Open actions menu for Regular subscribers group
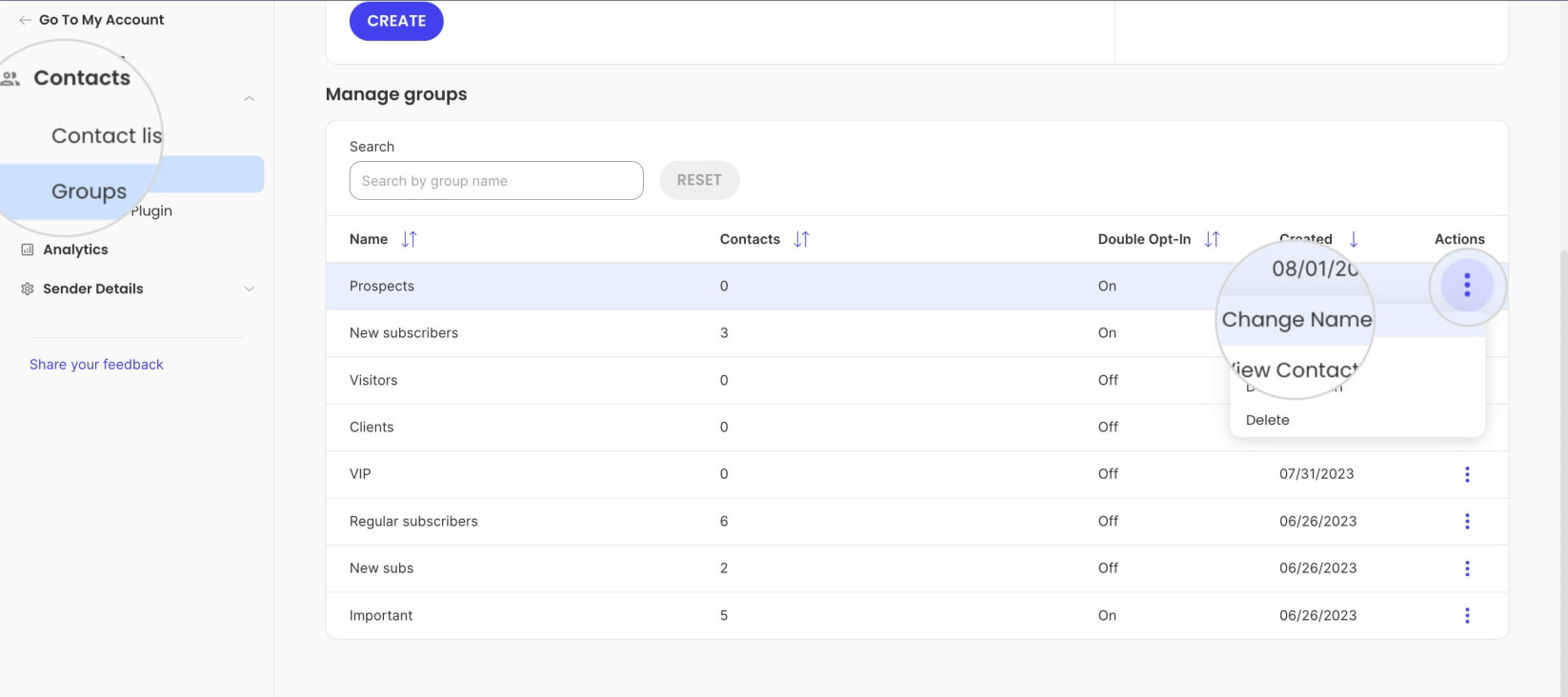Image resolution: width=1568 pixels, height=697 pixels. click(x=1467, y=521)
